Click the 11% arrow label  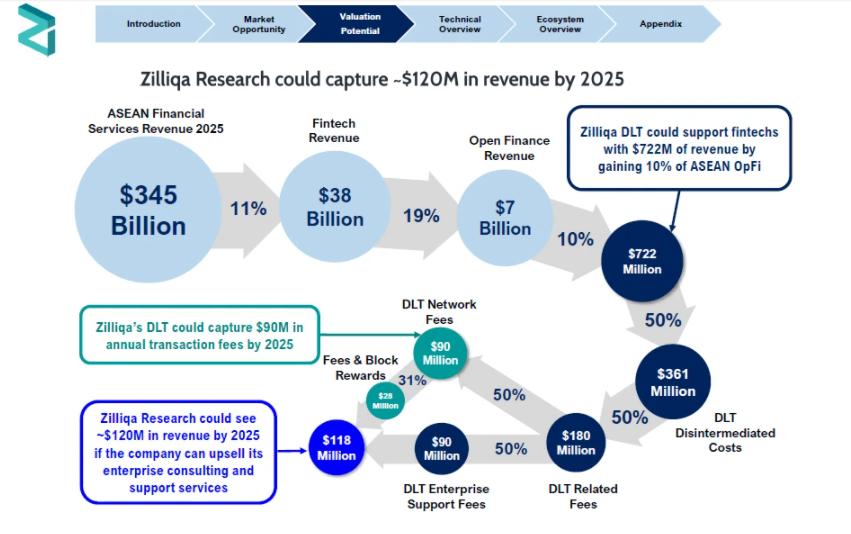[x=248, y=209]
